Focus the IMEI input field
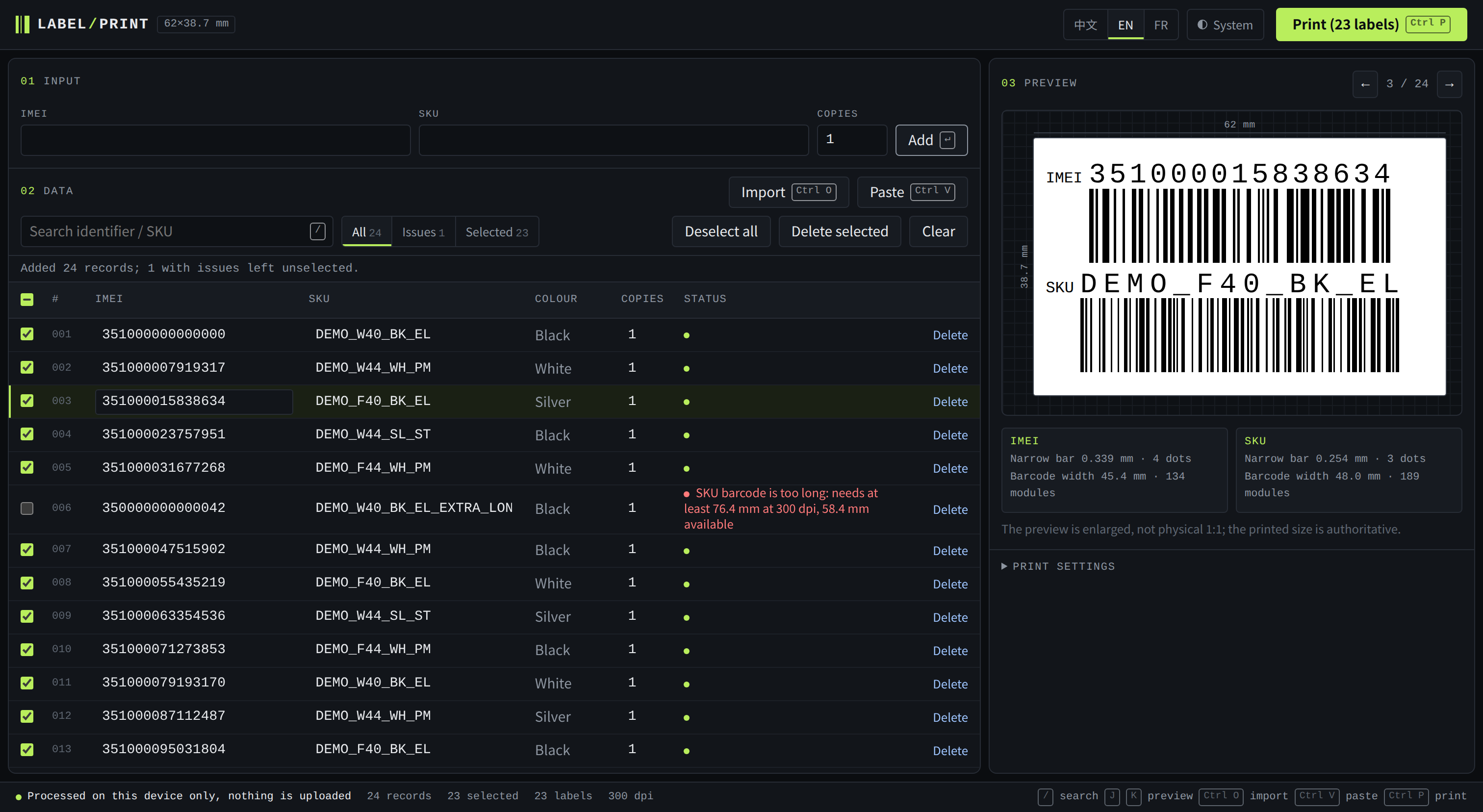 pos(216,140)
